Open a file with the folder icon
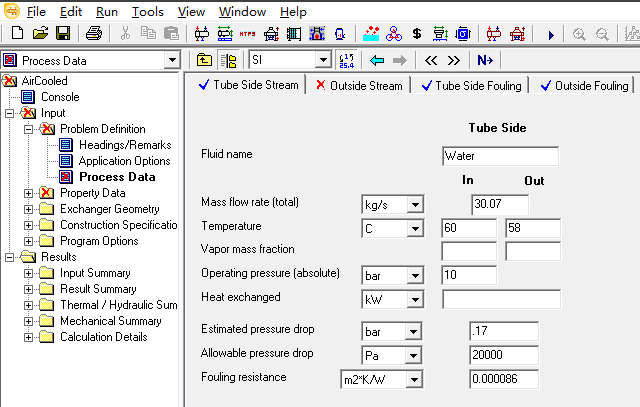The image size is (640, 407). click(x=40, y=33)
